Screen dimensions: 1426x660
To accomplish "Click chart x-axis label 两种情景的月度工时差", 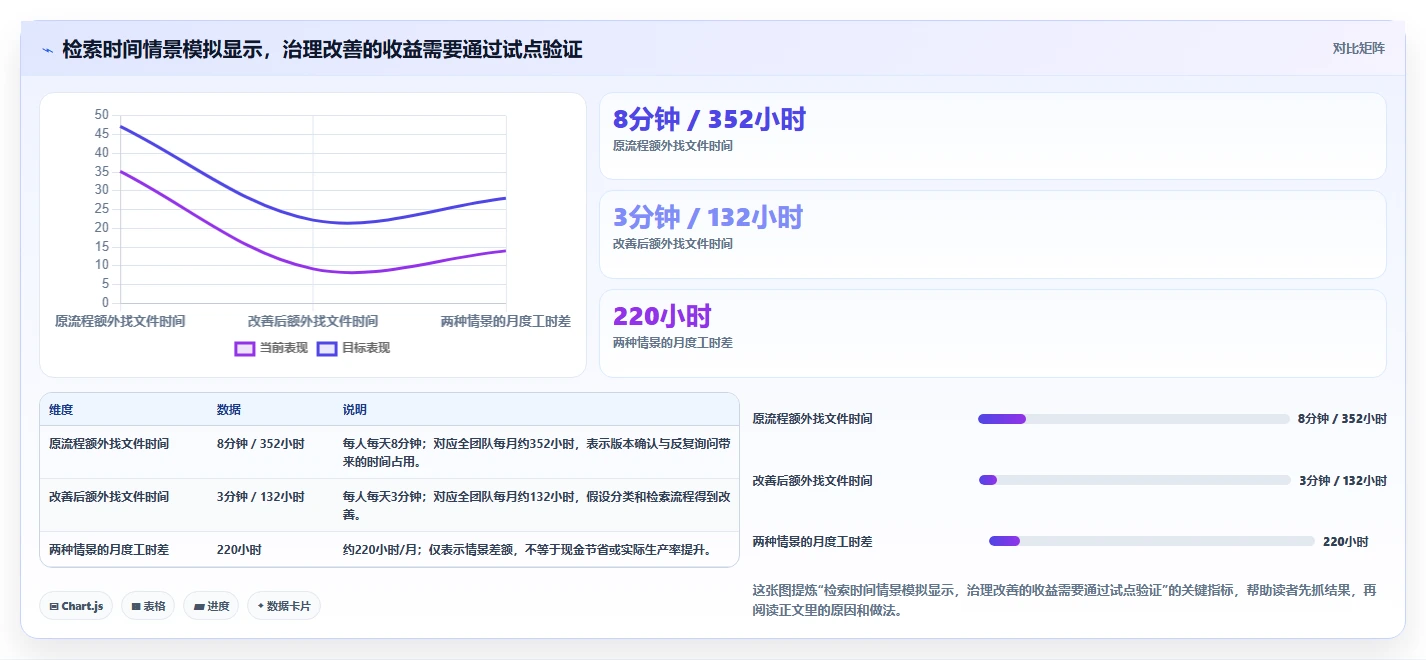I will [x=506, y=321].
